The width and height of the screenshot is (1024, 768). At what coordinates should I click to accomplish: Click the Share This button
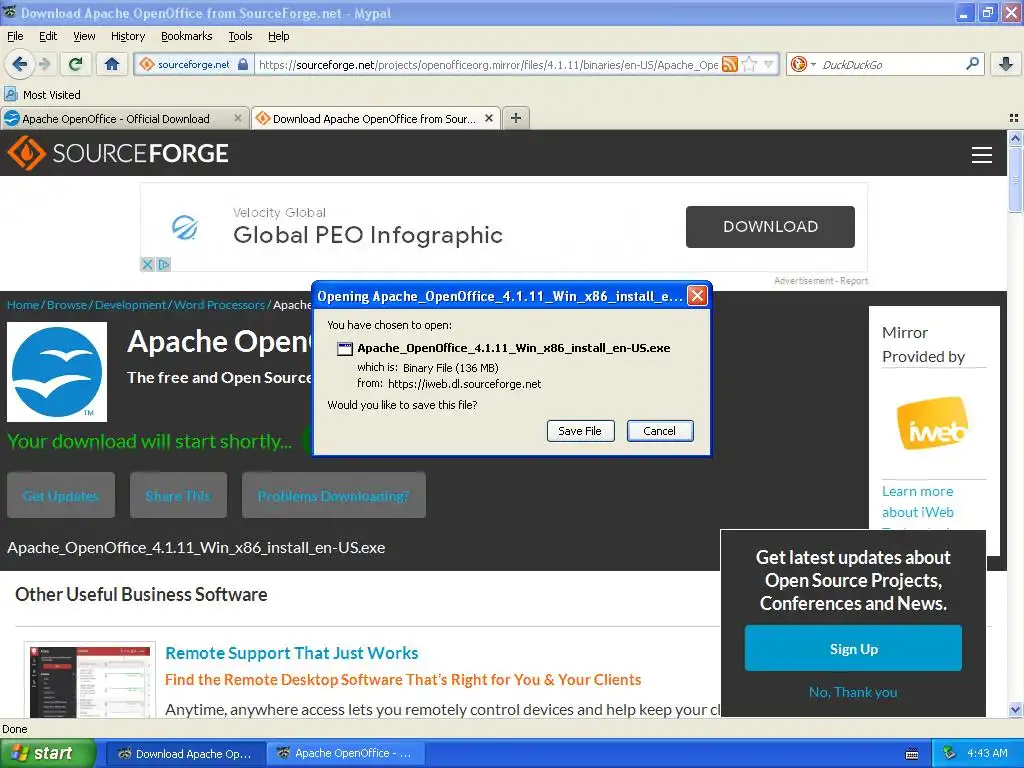click(178, 496)
